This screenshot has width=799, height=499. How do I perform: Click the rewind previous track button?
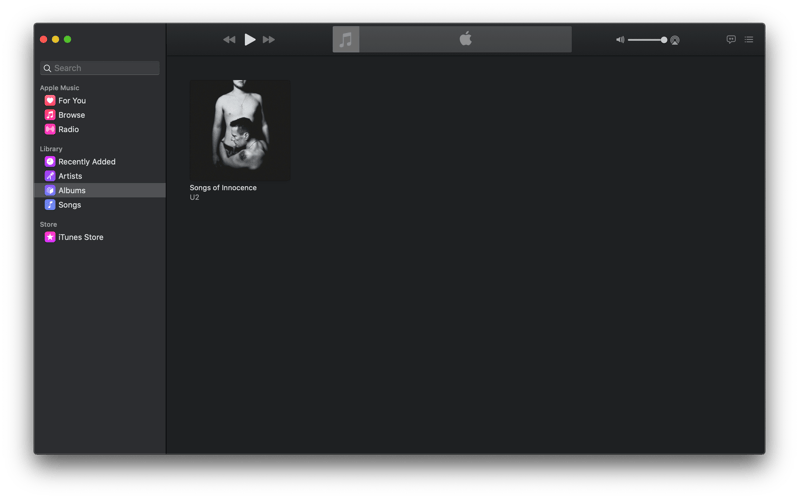tap(229, 40)
